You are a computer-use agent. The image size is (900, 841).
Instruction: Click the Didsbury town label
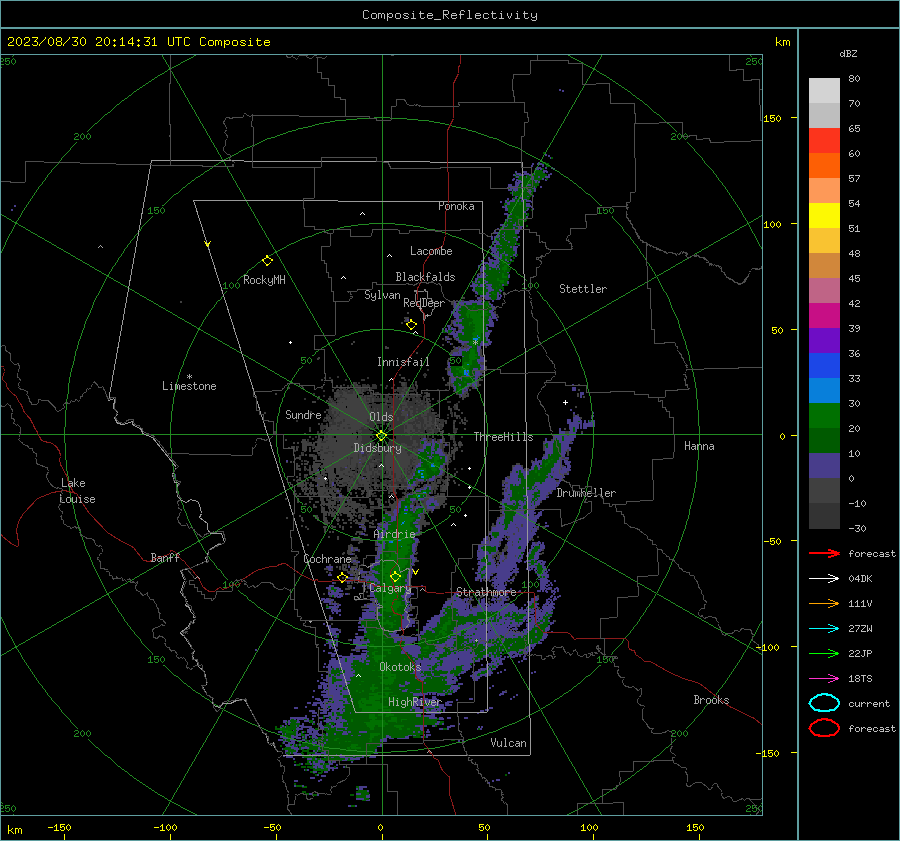378,448
